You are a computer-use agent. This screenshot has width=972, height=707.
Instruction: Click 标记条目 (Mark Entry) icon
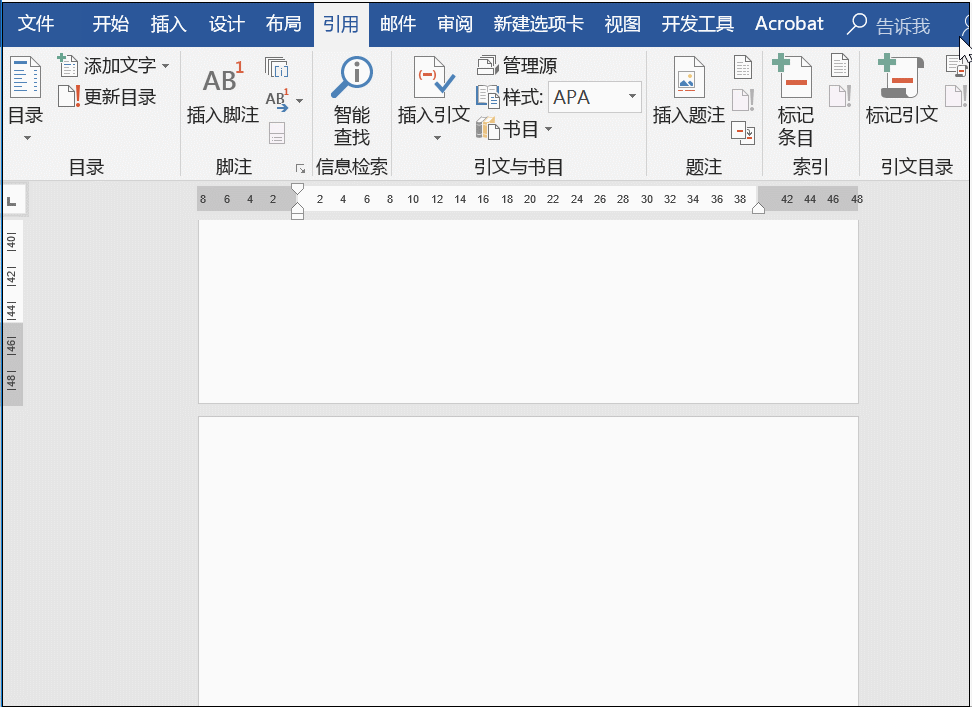point(792,77)
